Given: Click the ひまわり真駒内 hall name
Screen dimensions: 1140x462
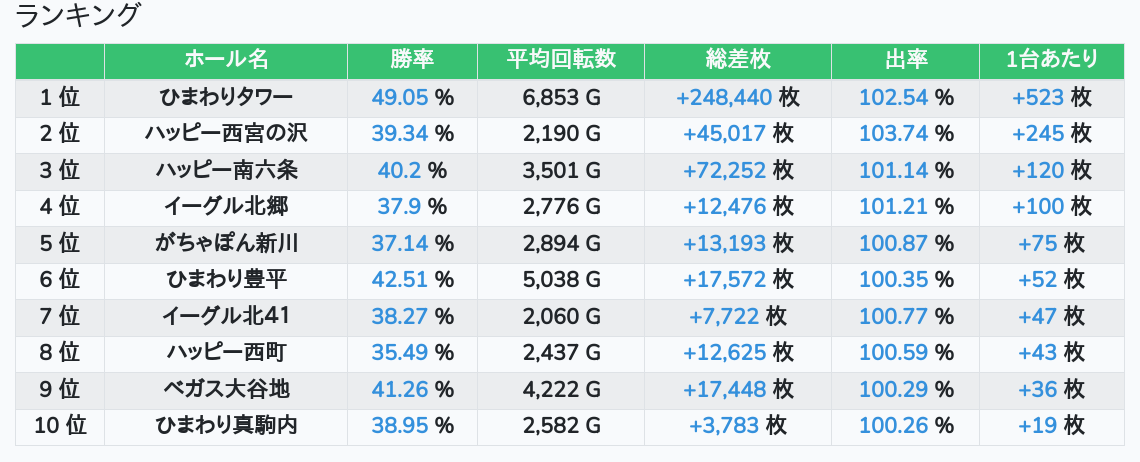Looking at the screenshot, I should pyautogui.click(x=226, y=426).
